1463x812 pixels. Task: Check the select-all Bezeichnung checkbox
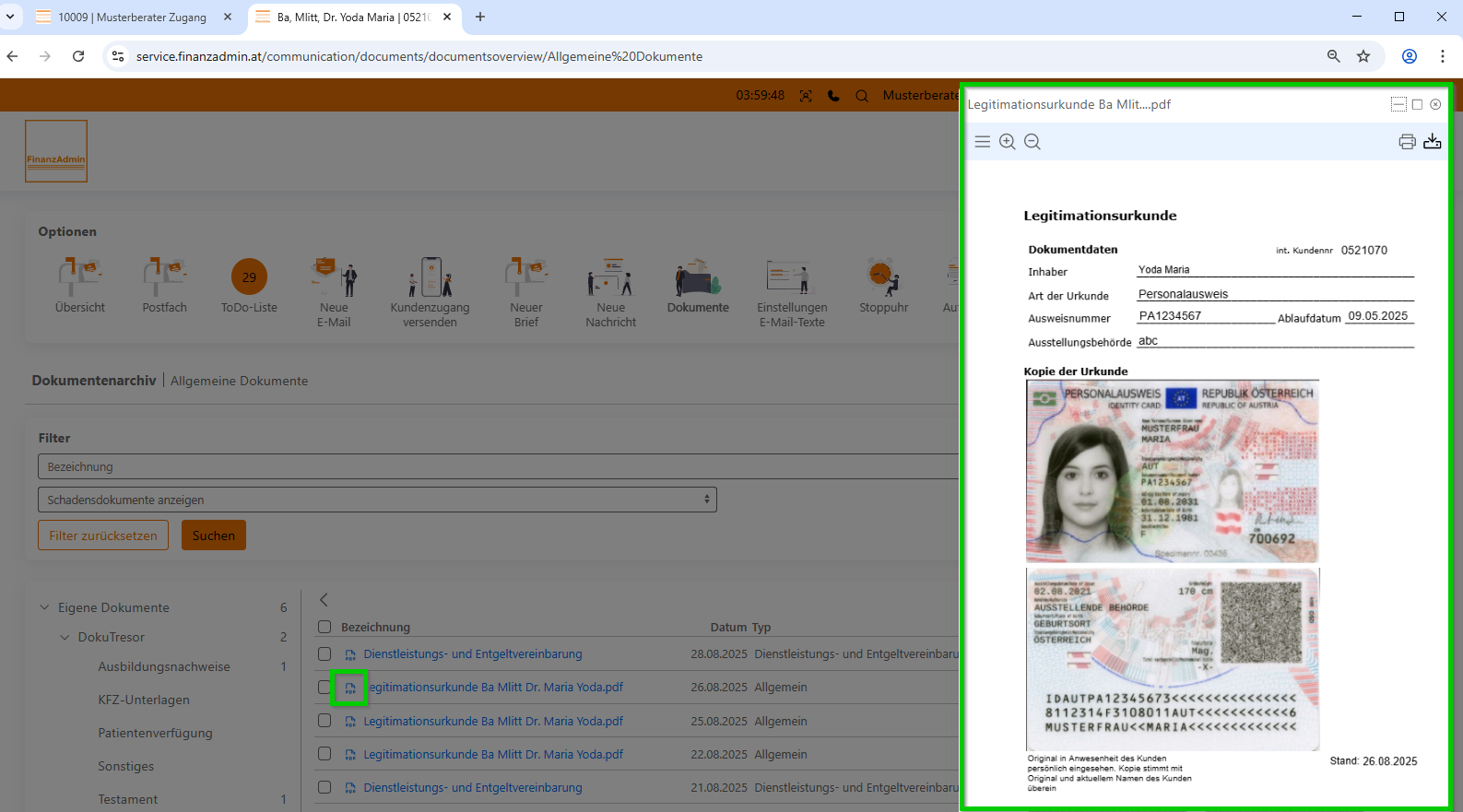(324, 627)
